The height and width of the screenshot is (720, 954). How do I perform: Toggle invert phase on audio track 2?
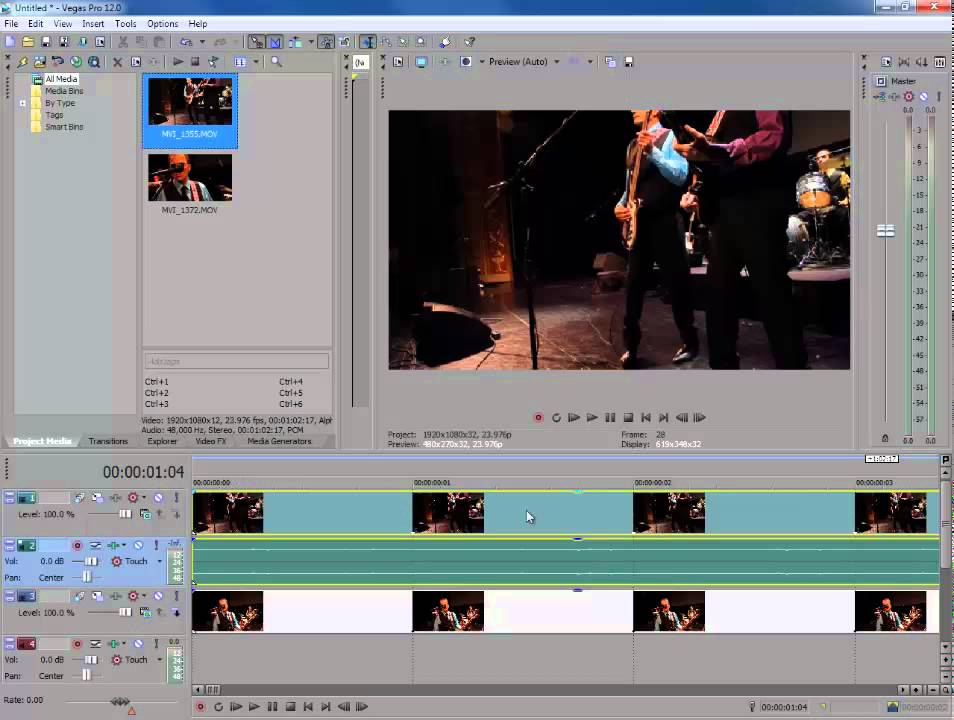[96, 545]
